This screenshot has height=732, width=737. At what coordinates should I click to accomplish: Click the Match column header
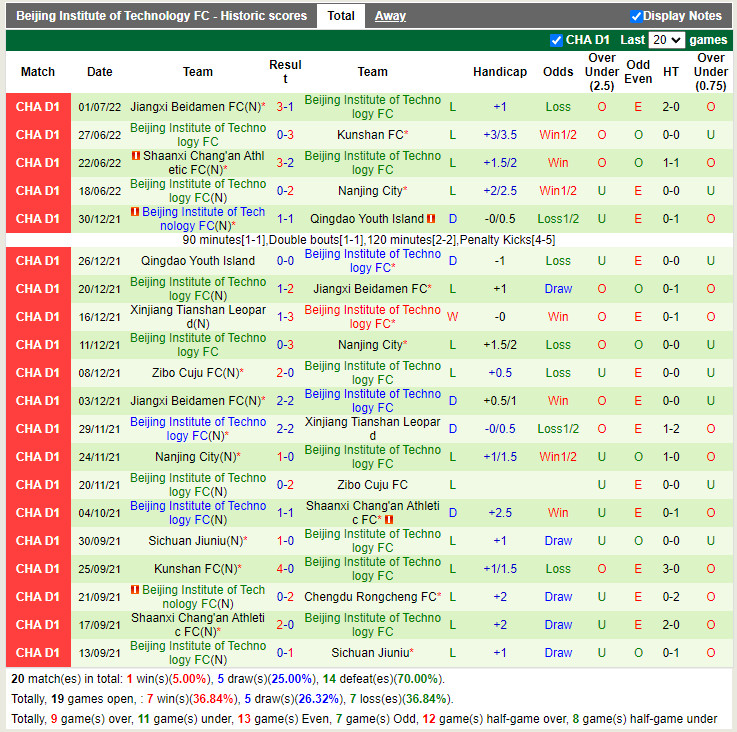[x=38, y=72]
